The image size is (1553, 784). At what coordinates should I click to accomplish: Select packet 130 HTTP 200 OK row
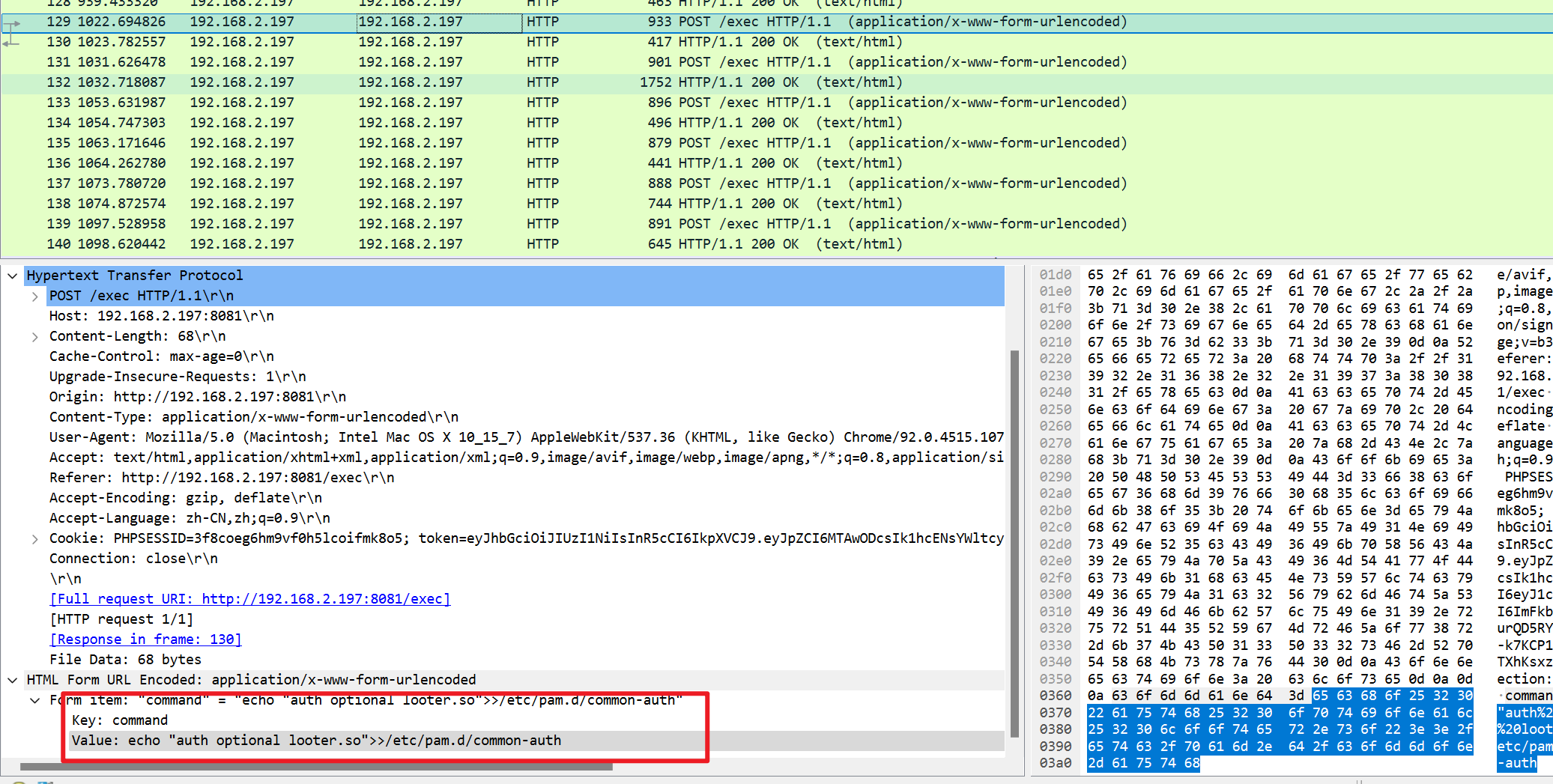[776, 42]
